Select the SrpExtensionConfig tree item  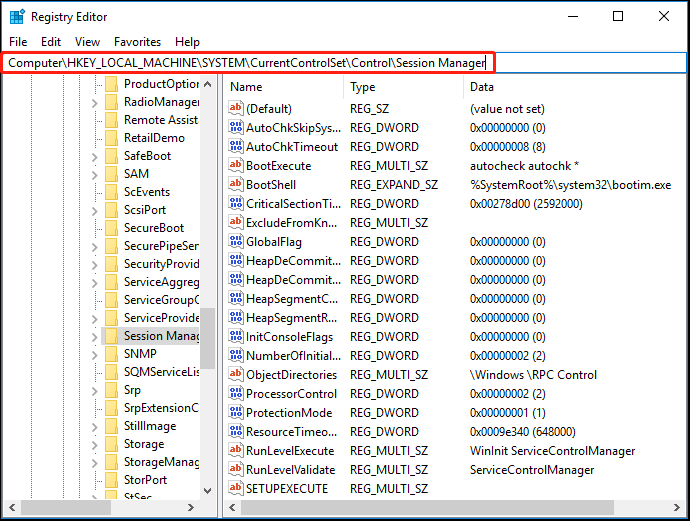[x=161, y=408]
